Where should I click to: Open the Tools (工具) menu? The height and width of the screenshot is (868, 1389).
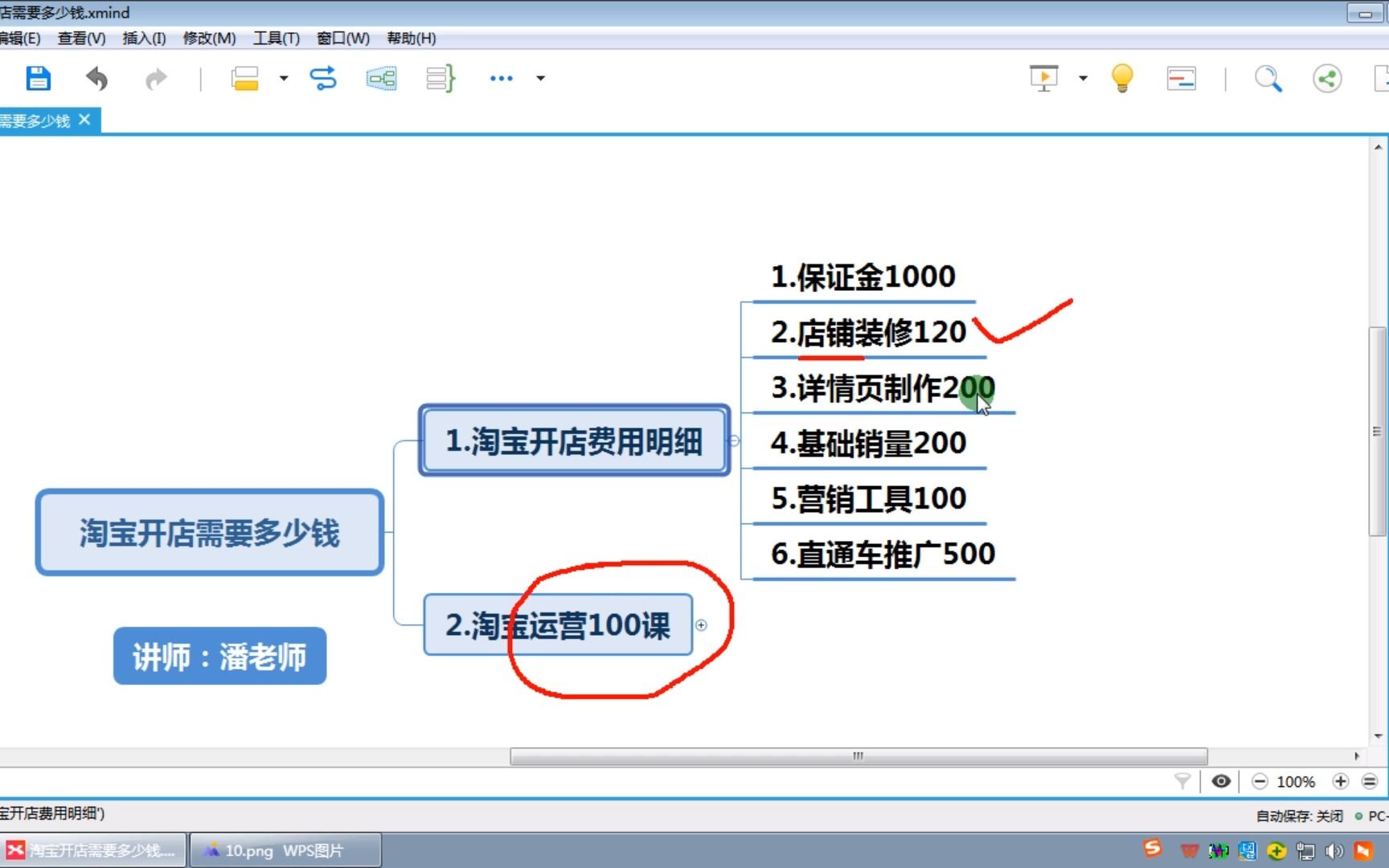tap(277, 38)
